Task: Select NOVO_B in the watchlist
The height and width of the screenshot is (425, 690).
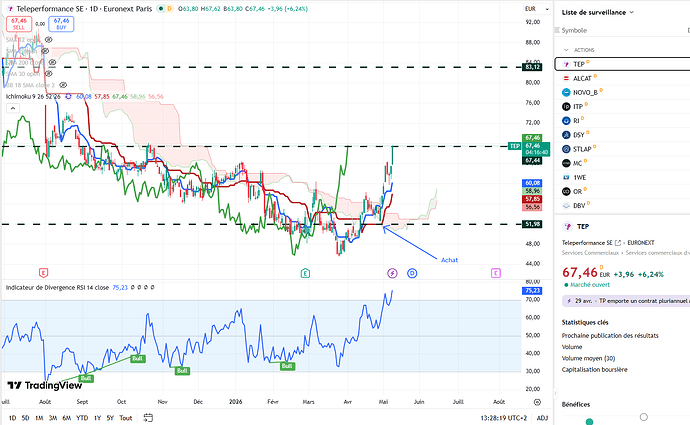Action: (622, 92)
